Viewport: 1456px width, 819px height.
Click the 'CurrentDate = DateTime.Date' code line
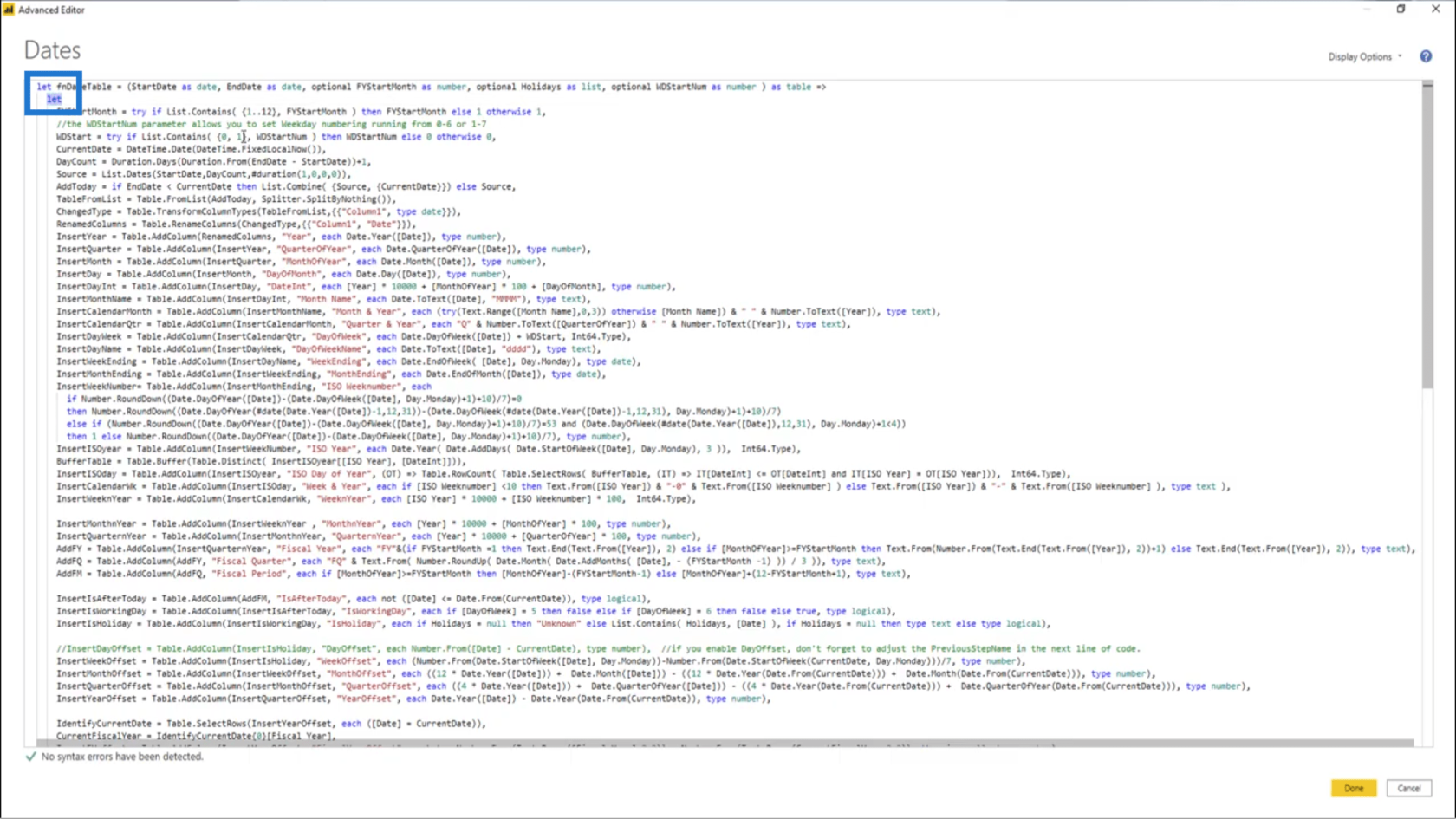(x=192, y=149)
